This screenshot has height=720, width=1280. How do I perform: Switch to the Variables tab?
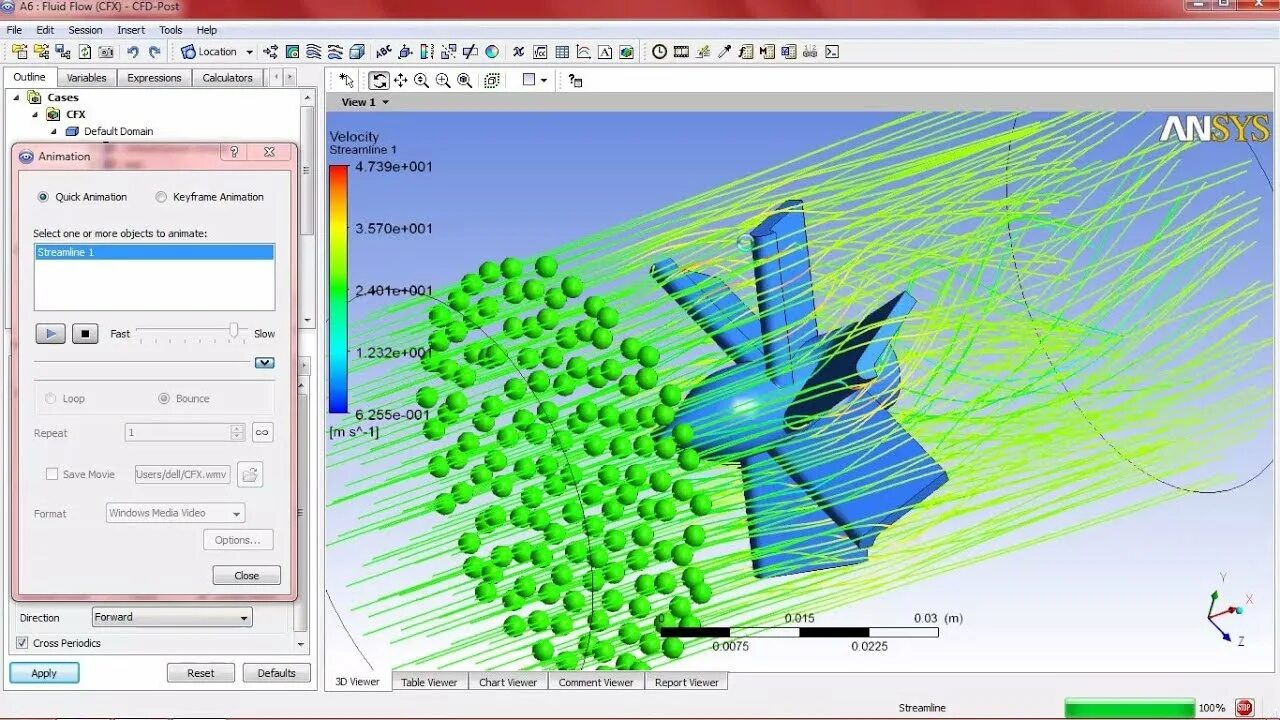[x=87, y=77]
